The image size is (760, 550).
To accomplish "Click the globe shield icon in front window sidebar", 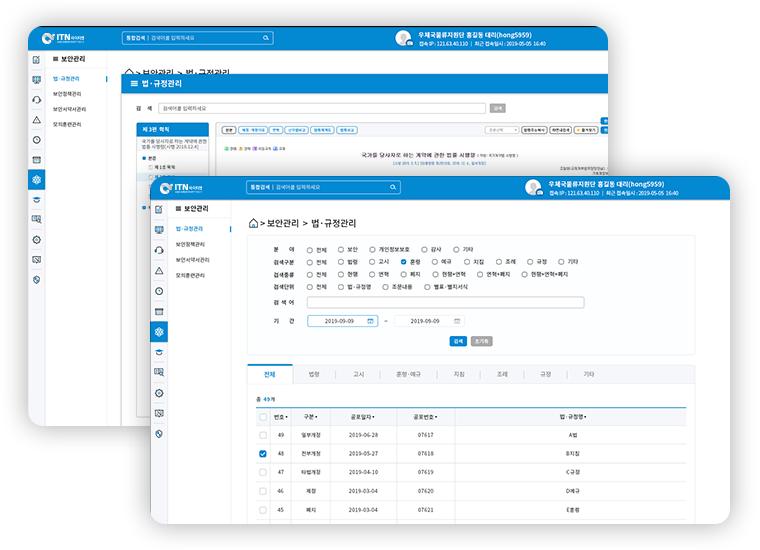I will 159,434.
